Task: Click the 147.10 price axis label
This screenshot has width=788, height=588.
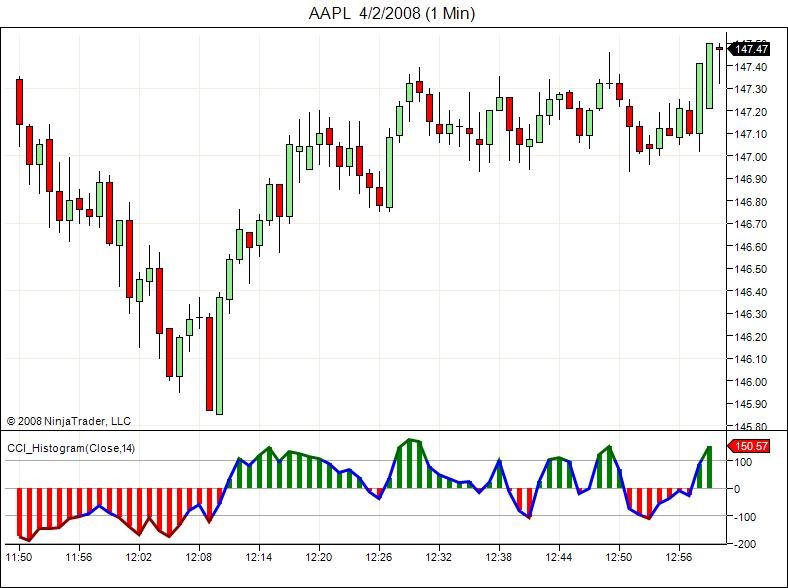Action: pos(751,134)
